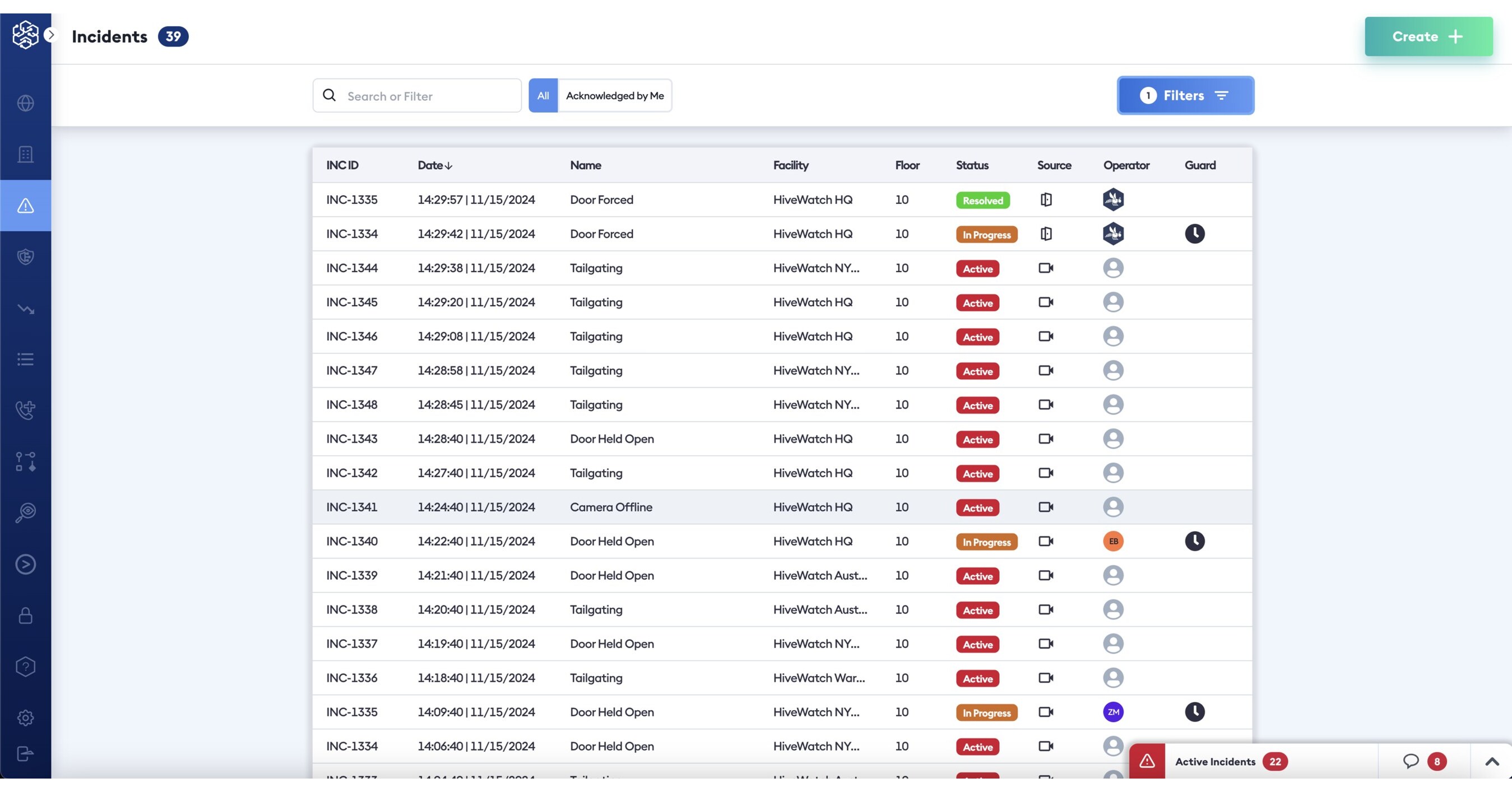1512x792 pixels.
Task: Open the analytics trend icon in sidebar
Action: 26,309
